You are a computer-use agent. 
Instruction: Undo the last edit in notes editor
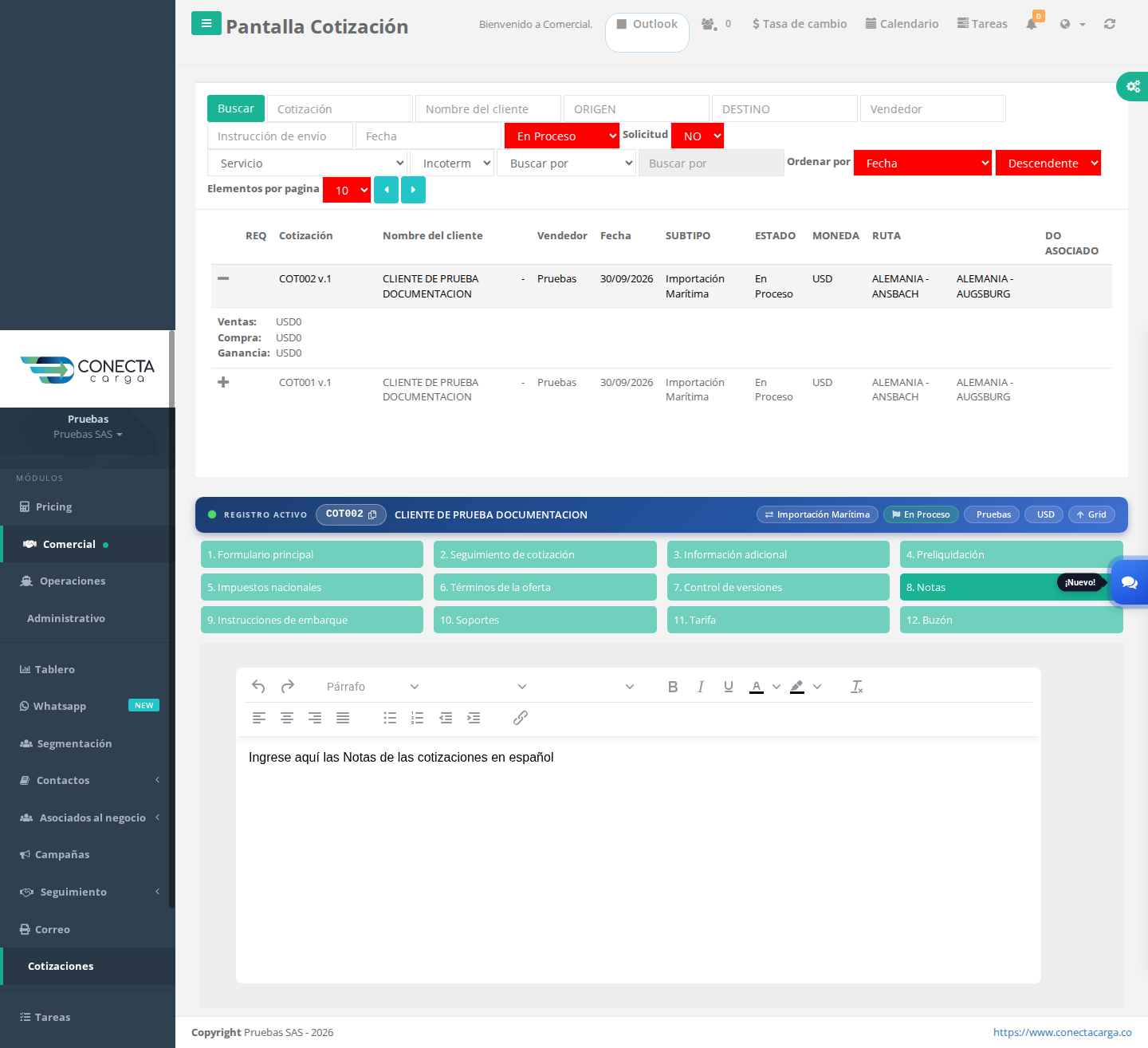[258, 686]
